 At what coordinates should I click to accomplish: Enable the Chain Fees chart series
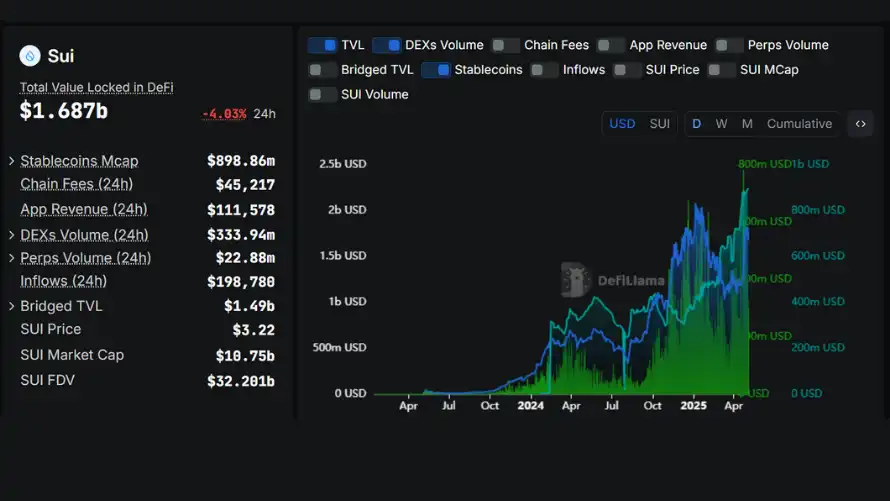click(x=505, y=45)
